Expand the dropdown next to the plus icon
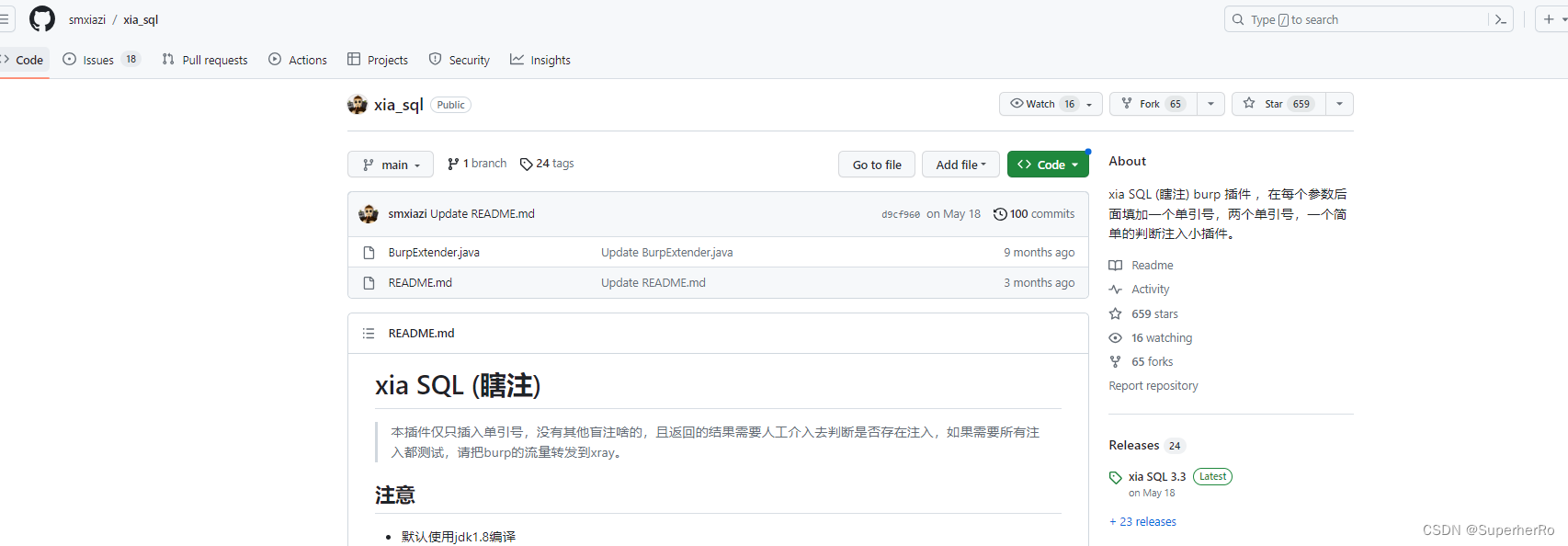This screenshot has width=1568, height=546. click(x=1563, y=19)
